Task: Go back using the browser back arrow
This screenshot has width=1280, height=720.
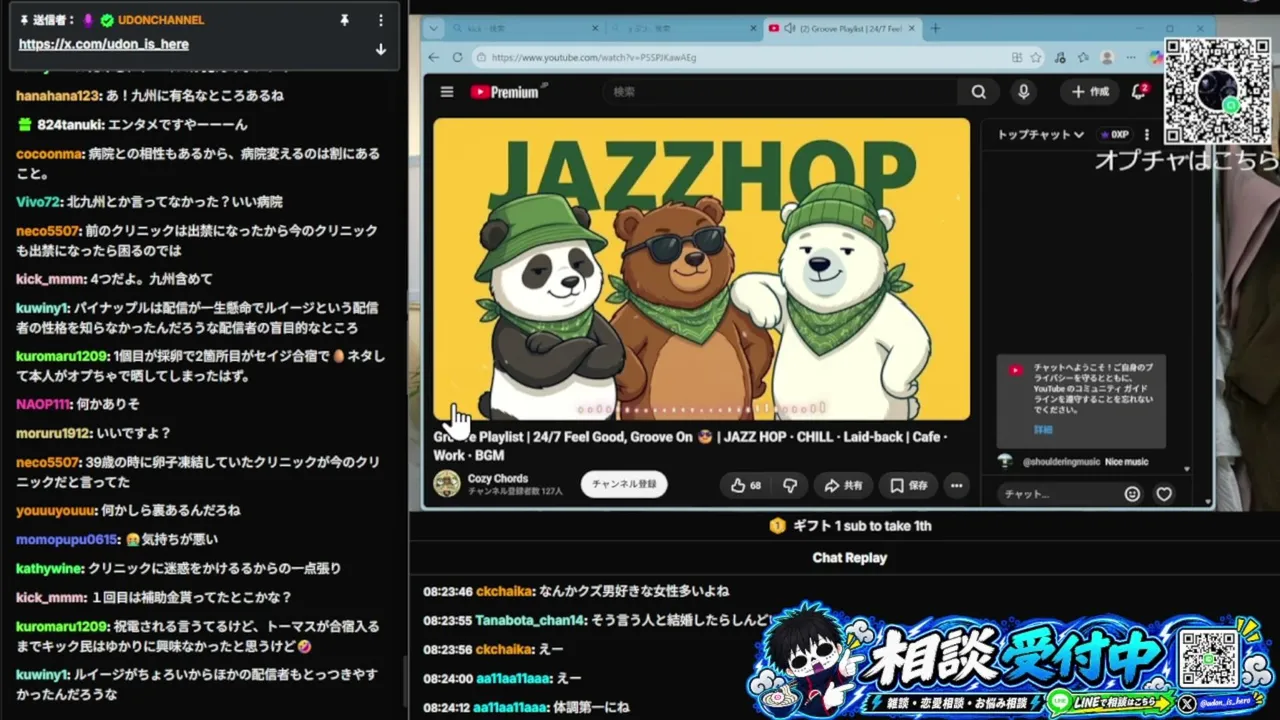Action: coord(433,58)
